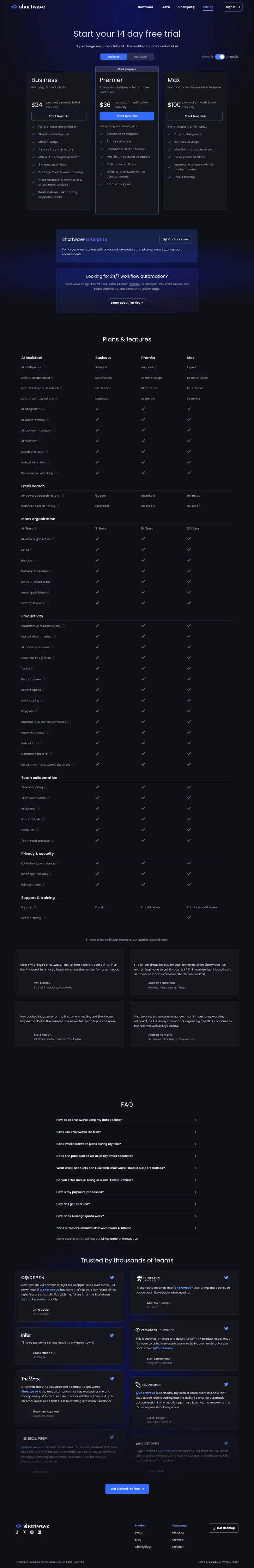Expand 'How do I get a refund?' question

pyautogui.click(x=127, y=1204)
